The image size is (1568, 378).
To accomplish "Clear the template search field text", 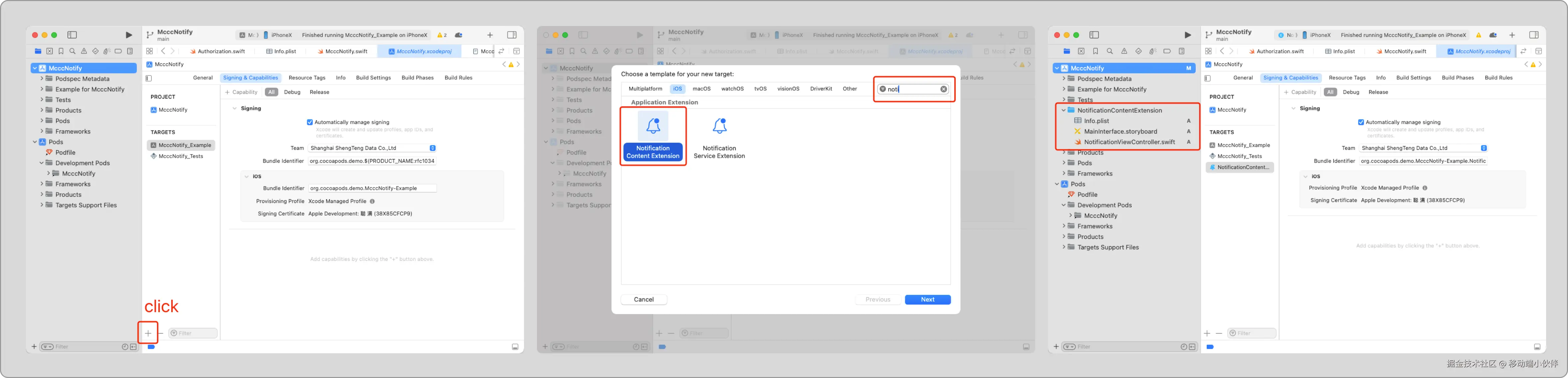I will click(943, 89).
